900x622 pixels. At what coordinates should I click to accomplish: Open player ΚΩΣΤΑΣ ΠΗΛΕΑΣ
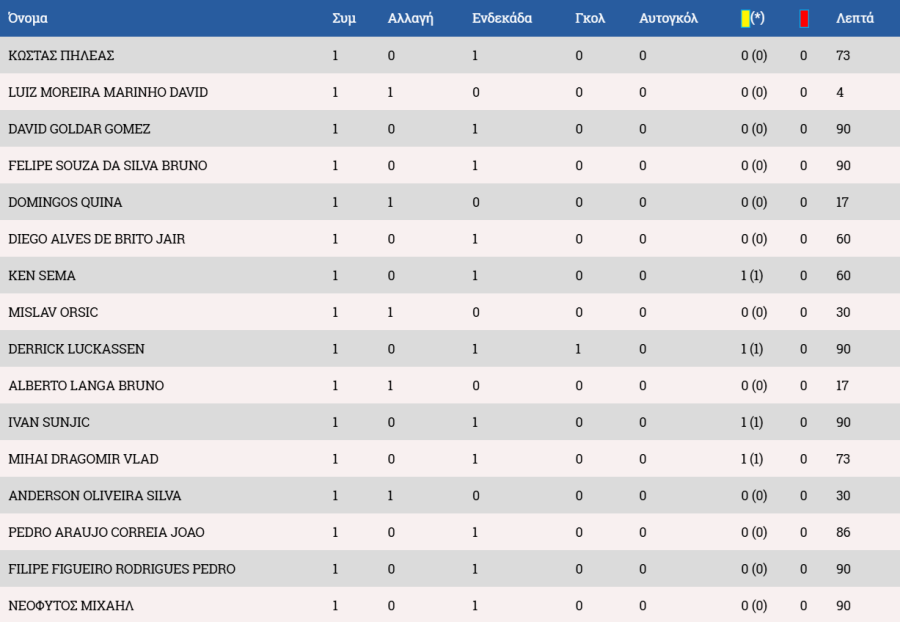pyautogui.click(x=61, y=56)
